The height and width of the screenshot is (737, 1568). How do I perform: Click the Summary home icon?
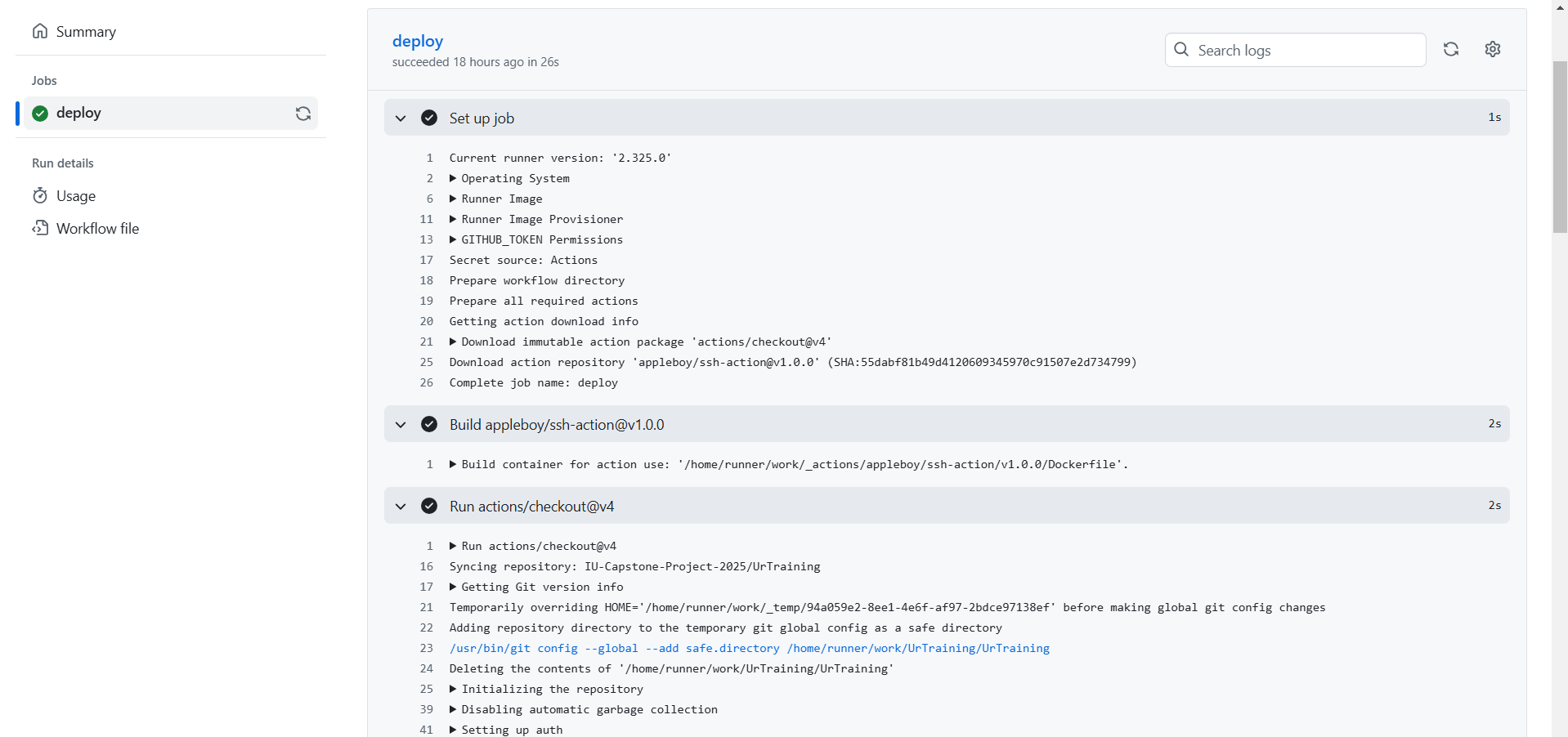39,31
